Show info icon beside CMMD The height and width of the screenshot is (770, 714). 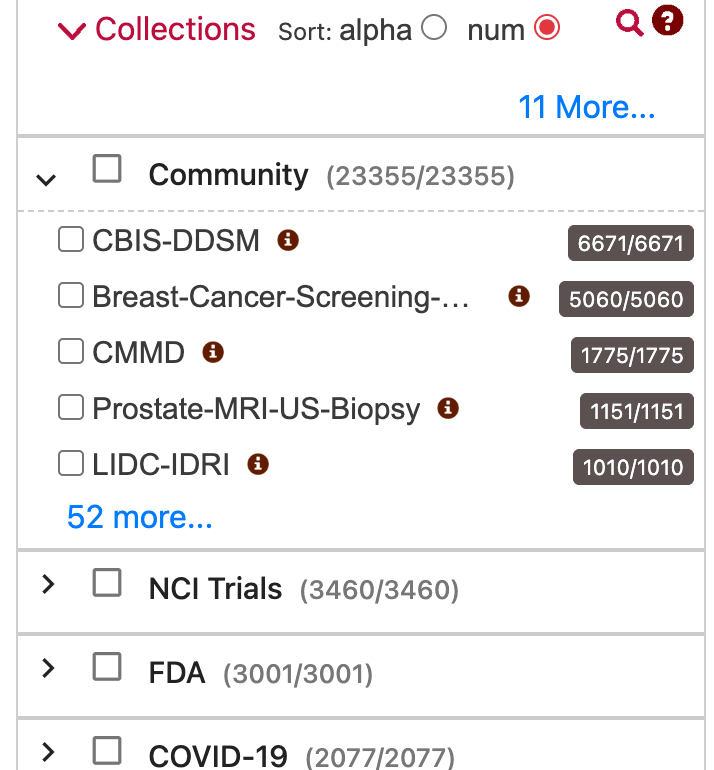213,352
